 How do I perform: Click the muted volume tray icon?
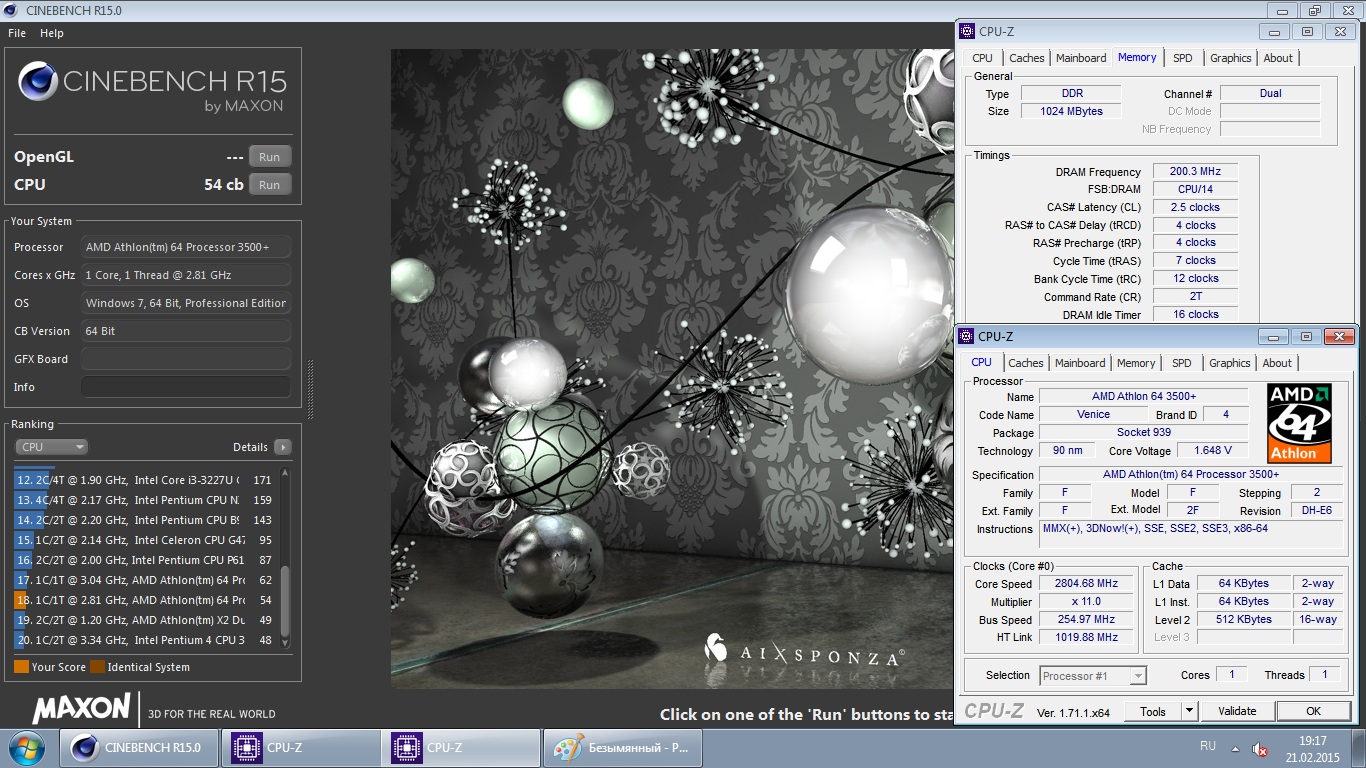click(1261, 749)
